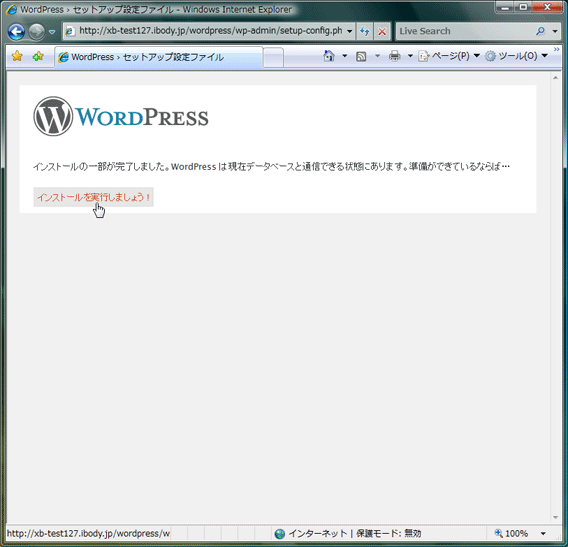568x547 pixels.
Task: Click inside the Live Search input field
Action: click(465, 32)
